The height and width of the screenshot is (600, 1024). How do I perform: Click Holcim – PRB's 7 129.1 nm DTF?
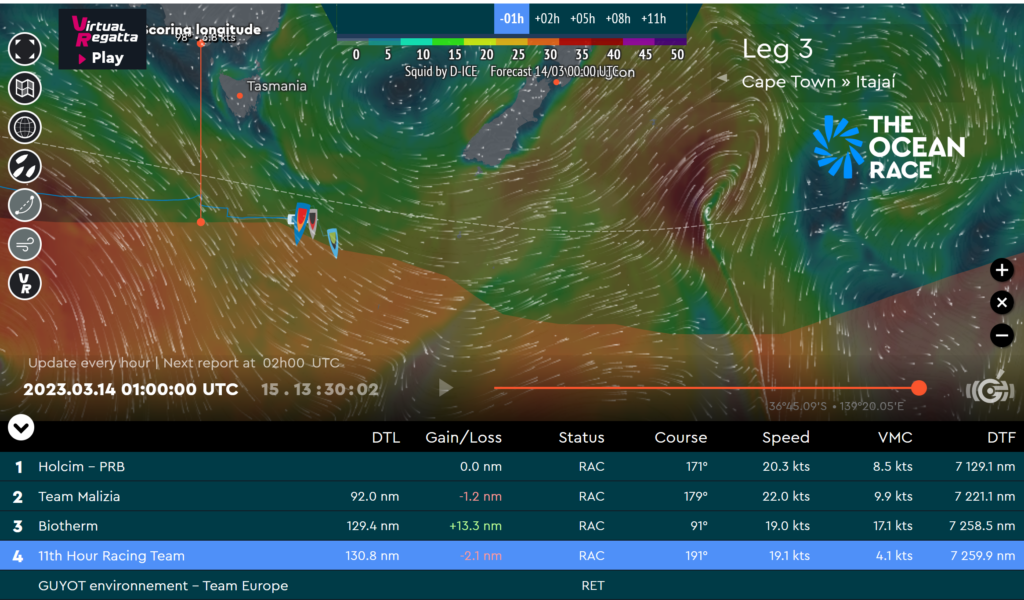pyautogui.click(x=985, y=467)
